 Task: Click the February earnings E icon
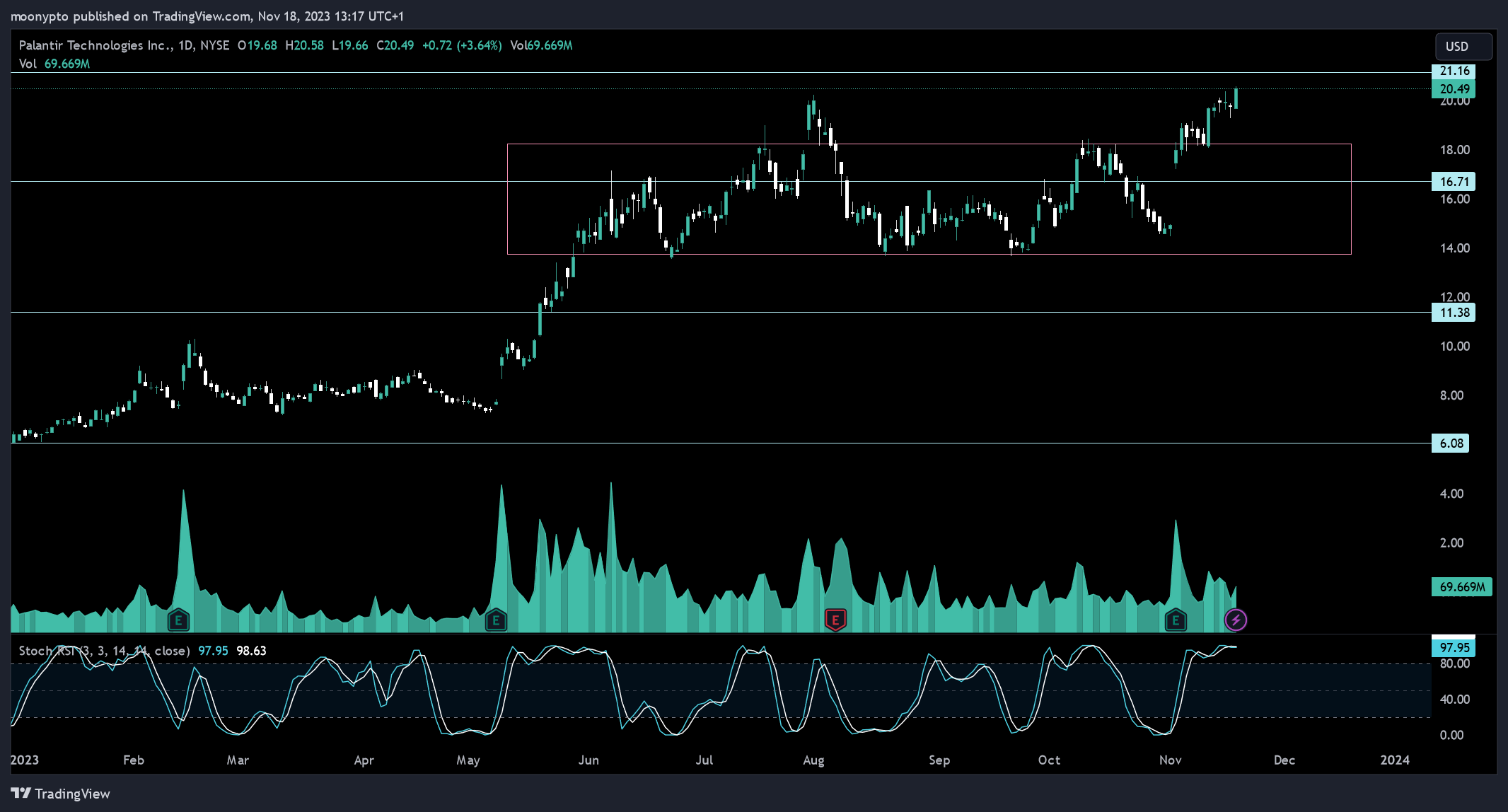(178, 620)
